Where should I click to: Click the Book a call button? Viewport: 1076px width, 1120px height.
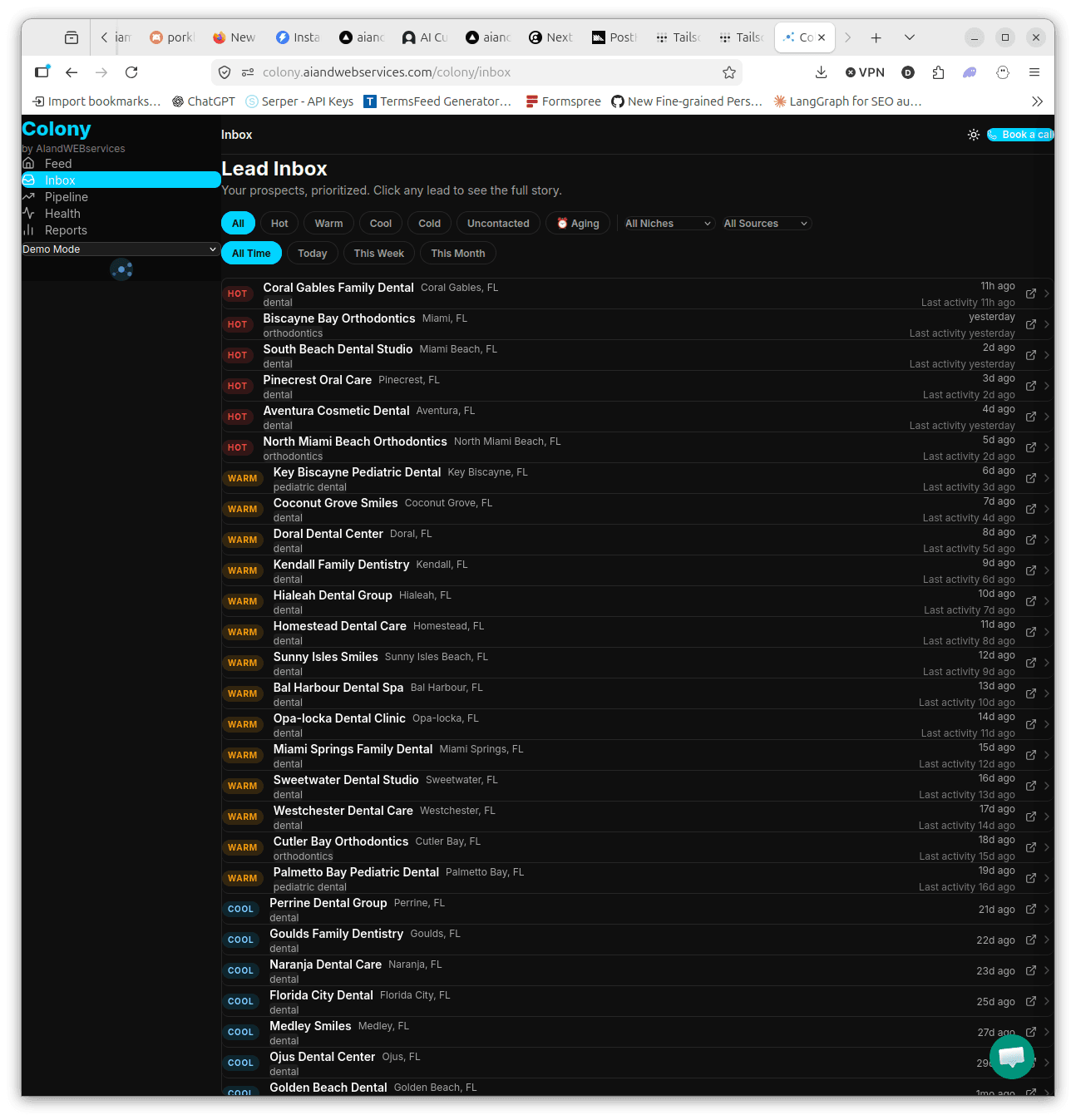click(x=1021, y=134)
